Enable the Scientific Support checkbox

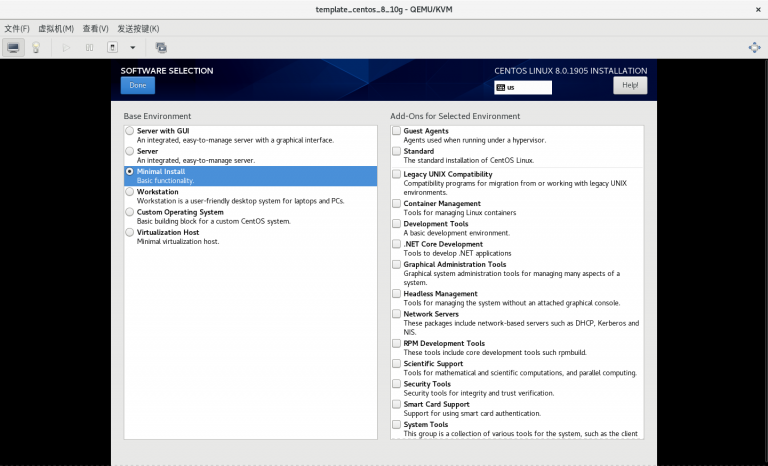pos(396,364)
